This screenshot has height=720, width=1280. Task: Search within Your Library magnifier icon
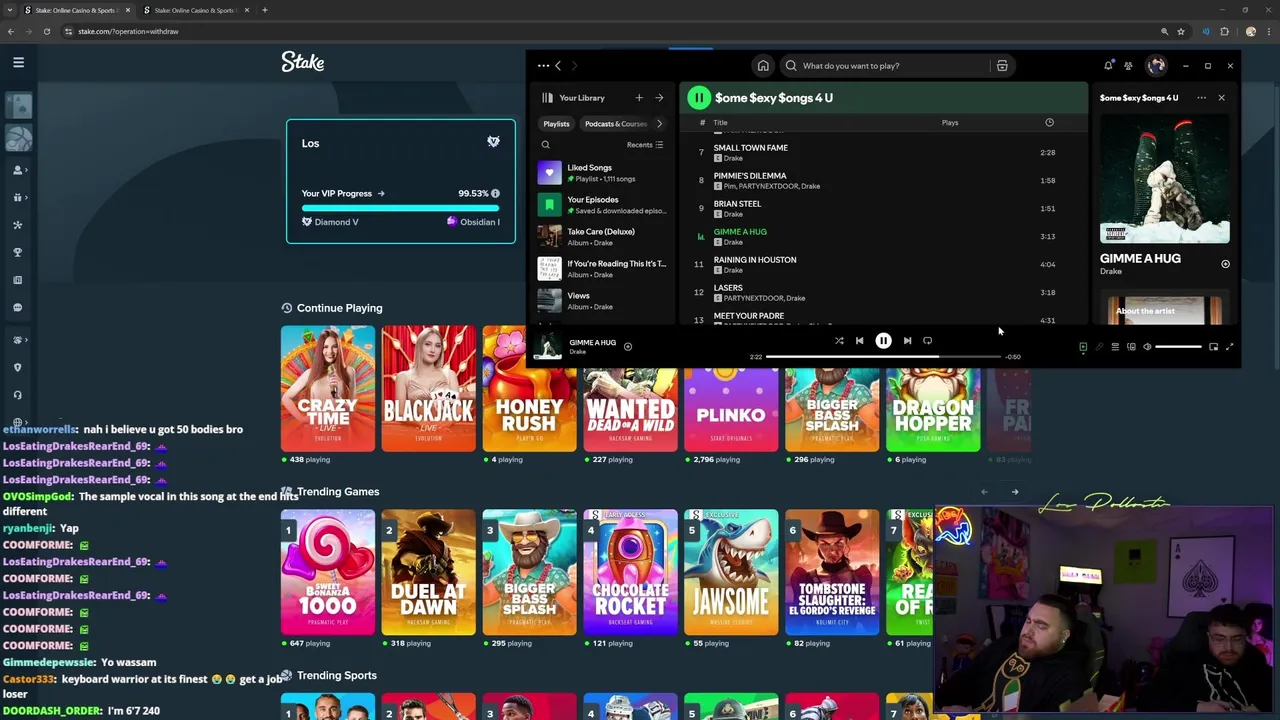click(x=545, y=145)
